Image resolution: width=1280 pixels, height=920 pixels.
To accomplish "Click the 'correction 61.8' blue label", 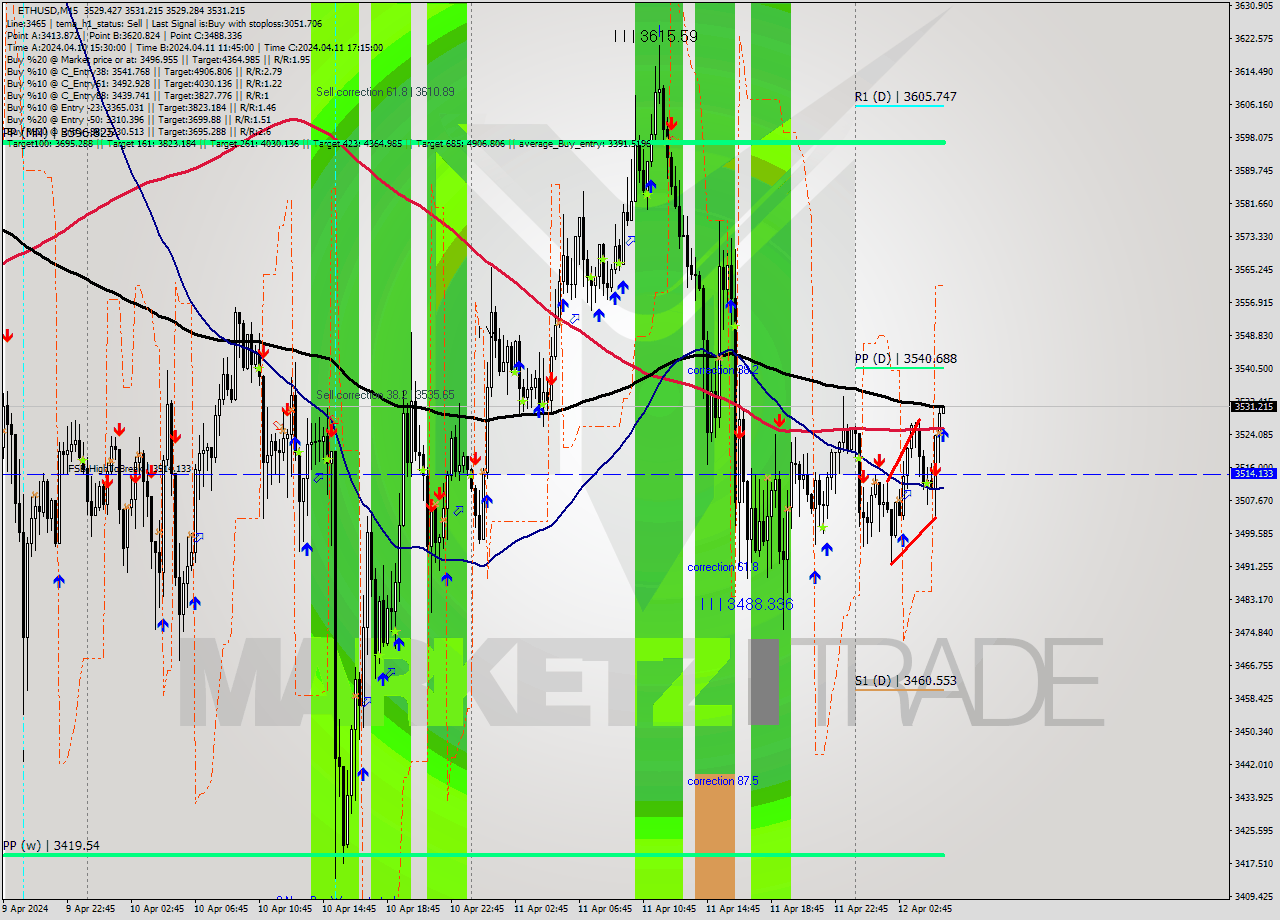I will coord(722,567).
